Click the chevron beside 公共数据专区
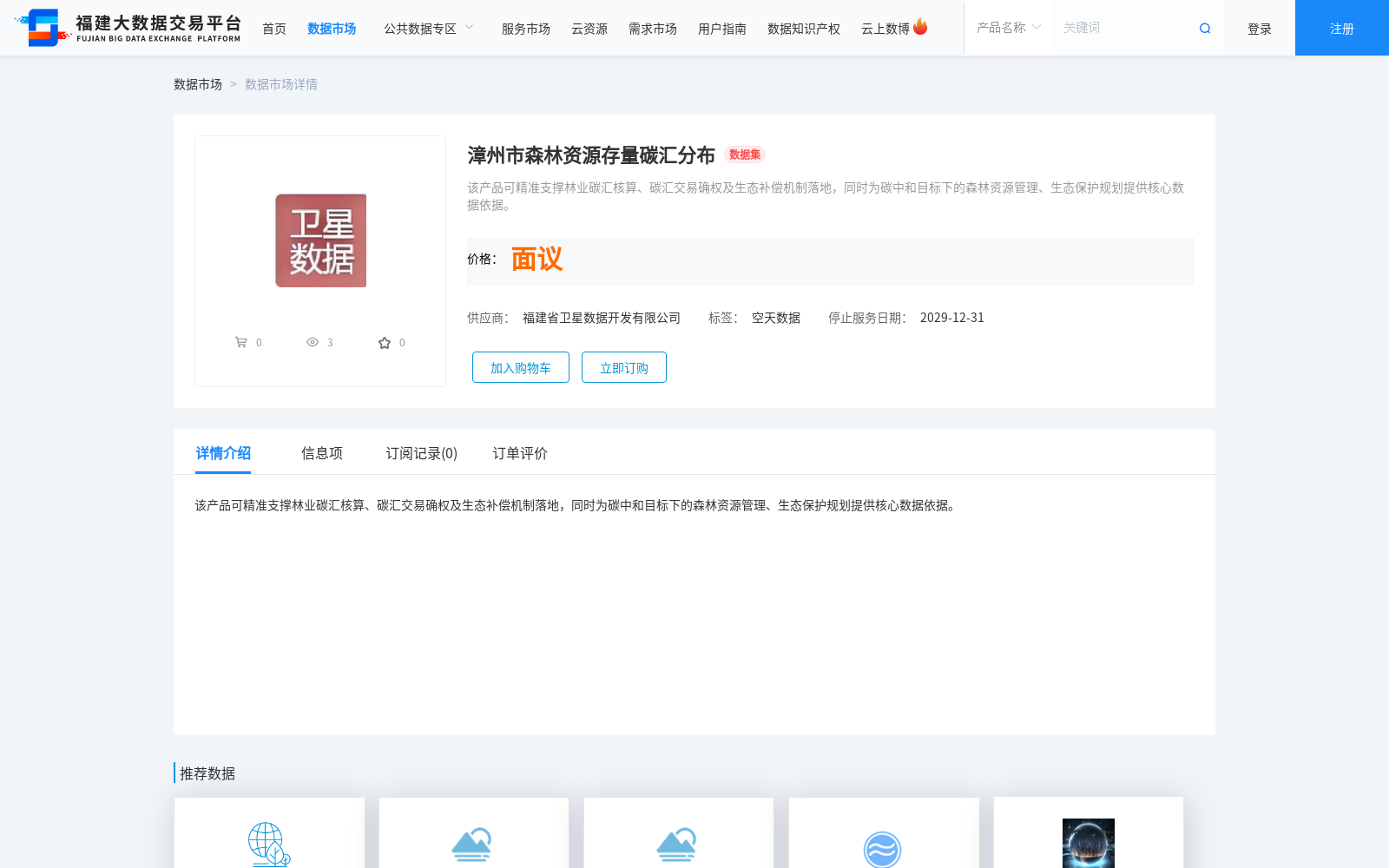 click(x=469, y=28)
